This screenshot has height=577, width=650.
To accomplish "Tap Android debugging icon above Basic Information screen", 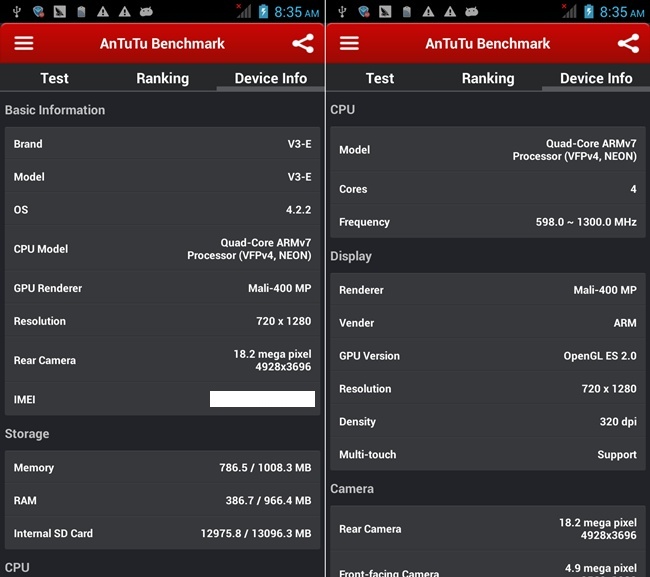I will (146, 12).
